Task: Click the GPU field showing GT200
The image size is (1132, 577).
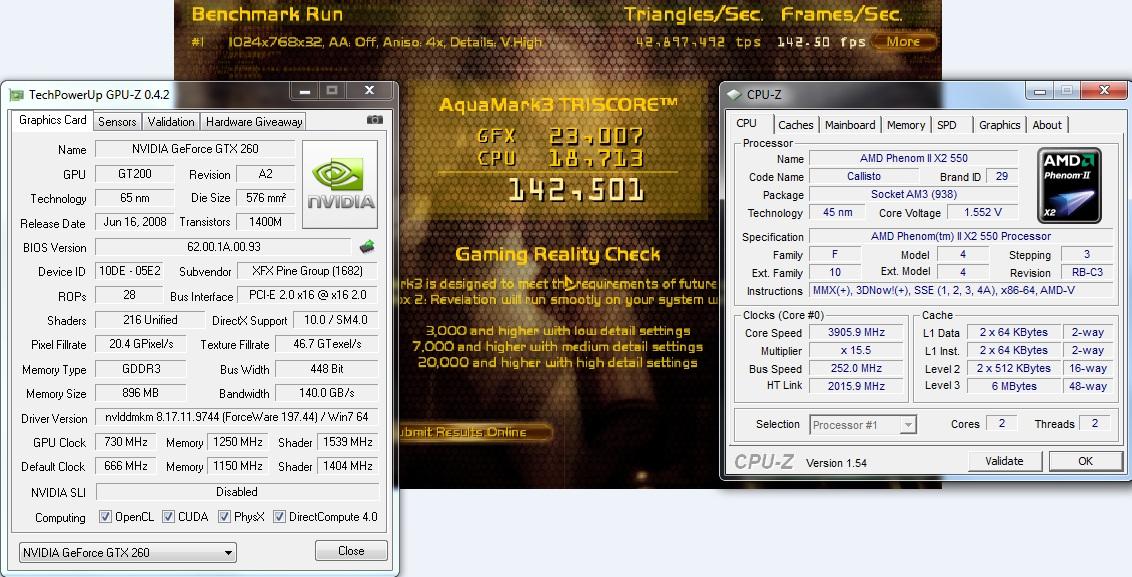Action: [x=134, y=174]
